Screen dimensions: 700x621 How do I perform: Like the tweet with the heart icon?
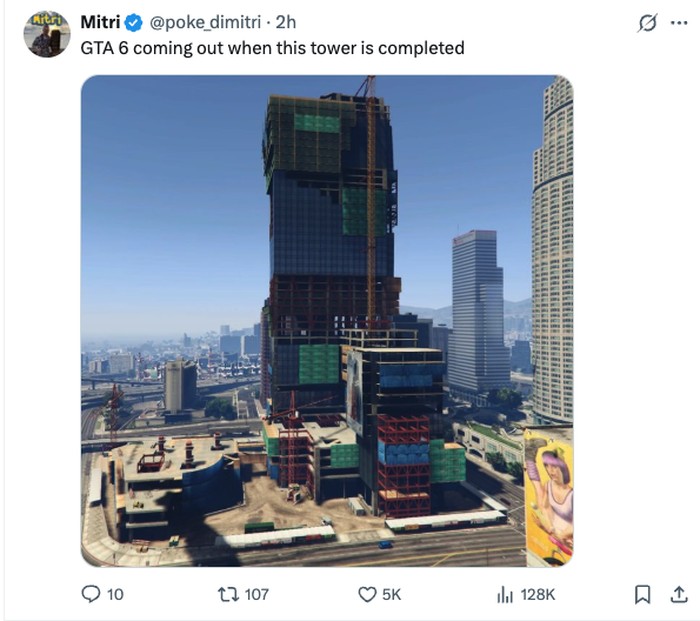pyautogui.click(x=367, y=595)
